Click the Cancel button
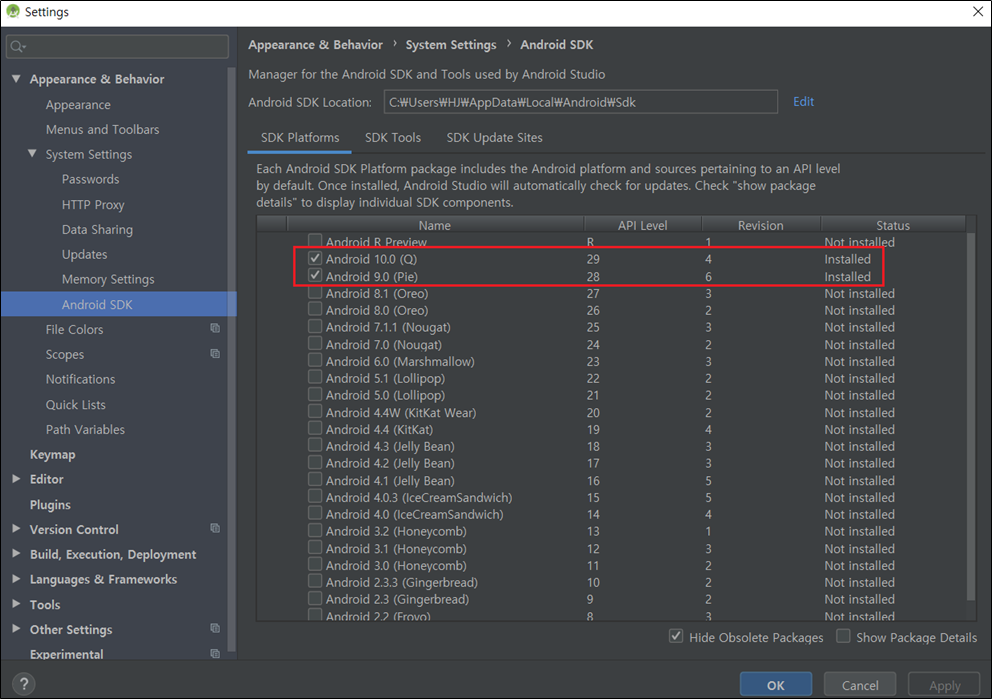 pos(860,685)
